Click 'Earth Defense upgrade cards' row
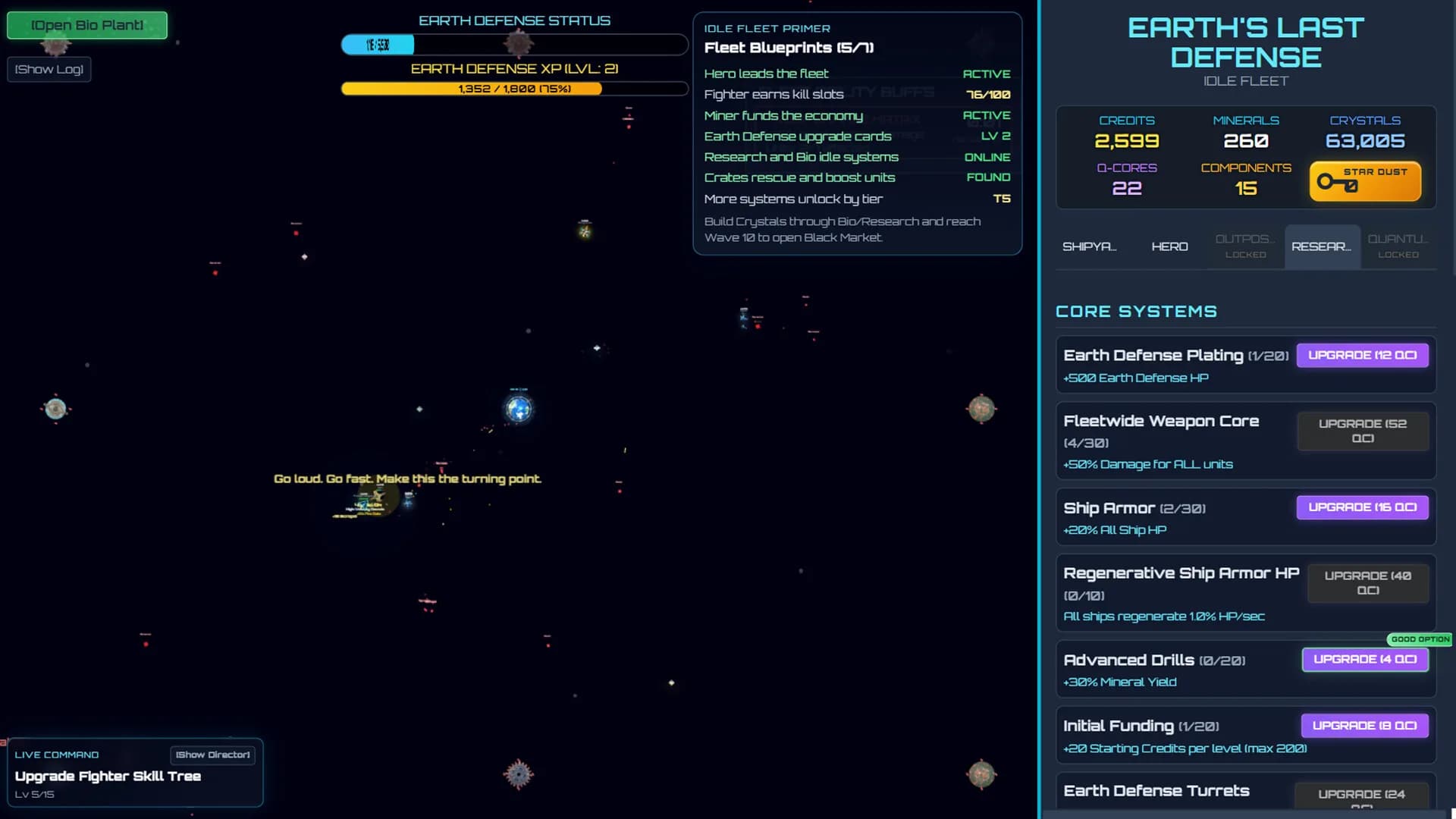 coord(857,136)
